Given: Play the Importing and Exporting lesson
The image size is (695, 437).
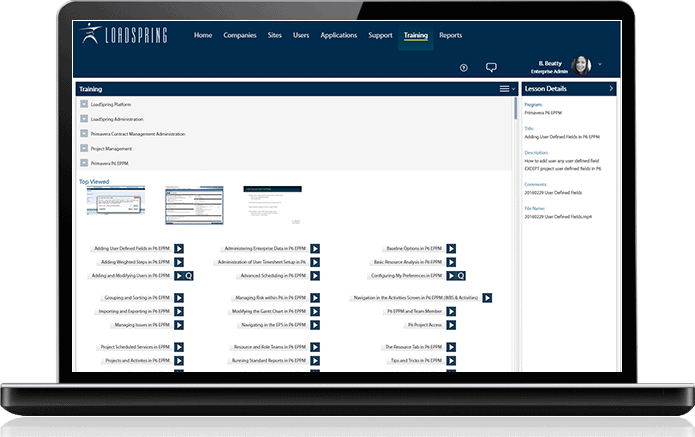Looking at the screenshot, I should (x=179, y=312).
